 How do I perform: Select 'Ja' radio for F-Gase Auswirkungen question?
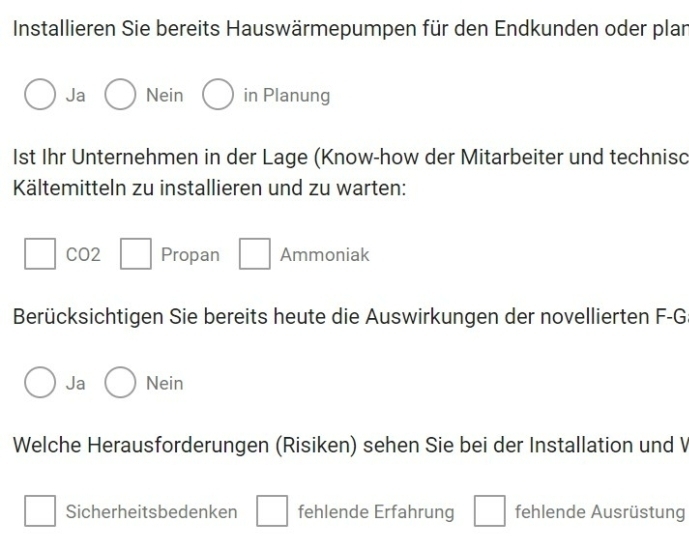click(x=40, y=383)
